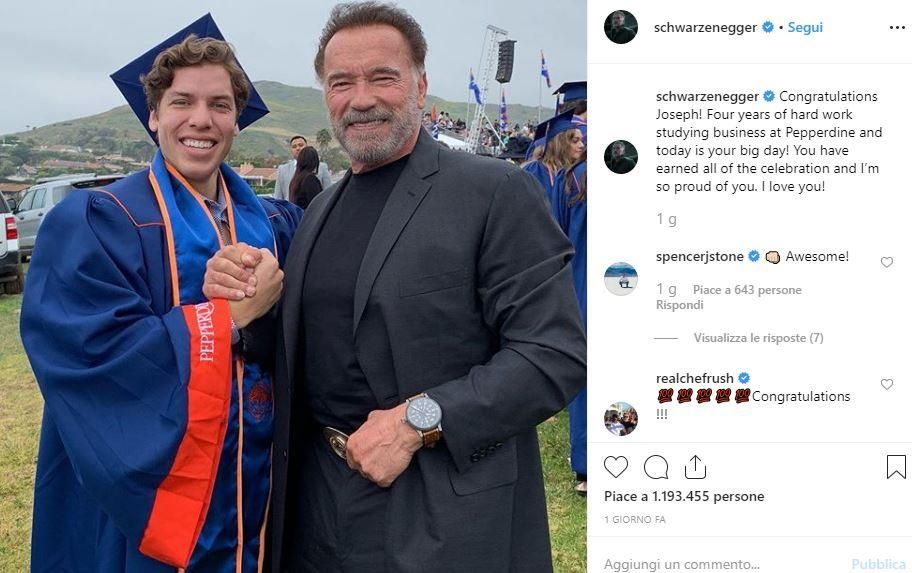
Task: Reply to spencerjstone with Rispondi
Action: (x=679, y=305)
